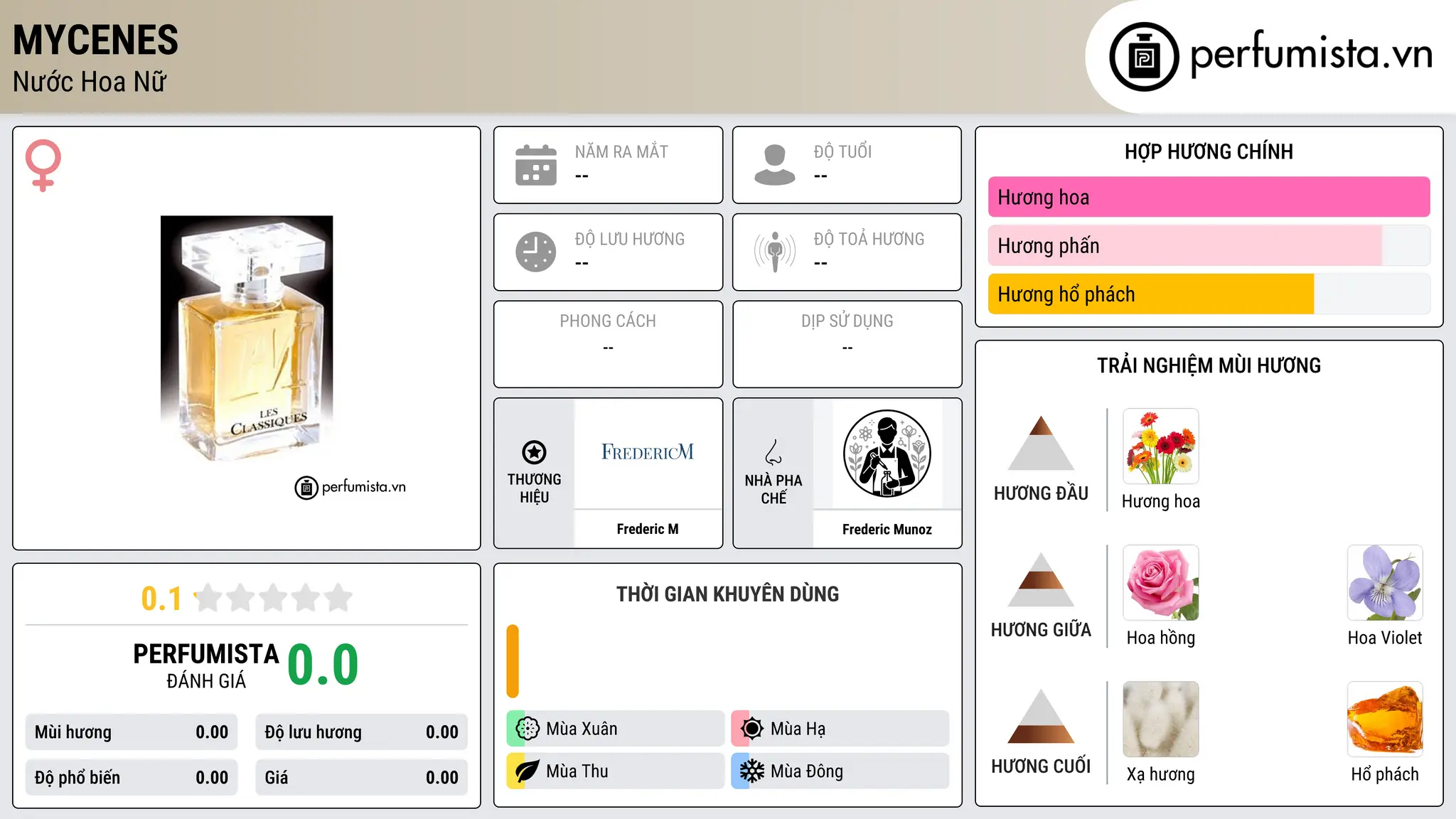Click the TRẢI NGHIỆM MÙI HƯƠNG heading
The image size is (1456, 819).
pos(1209,365)
